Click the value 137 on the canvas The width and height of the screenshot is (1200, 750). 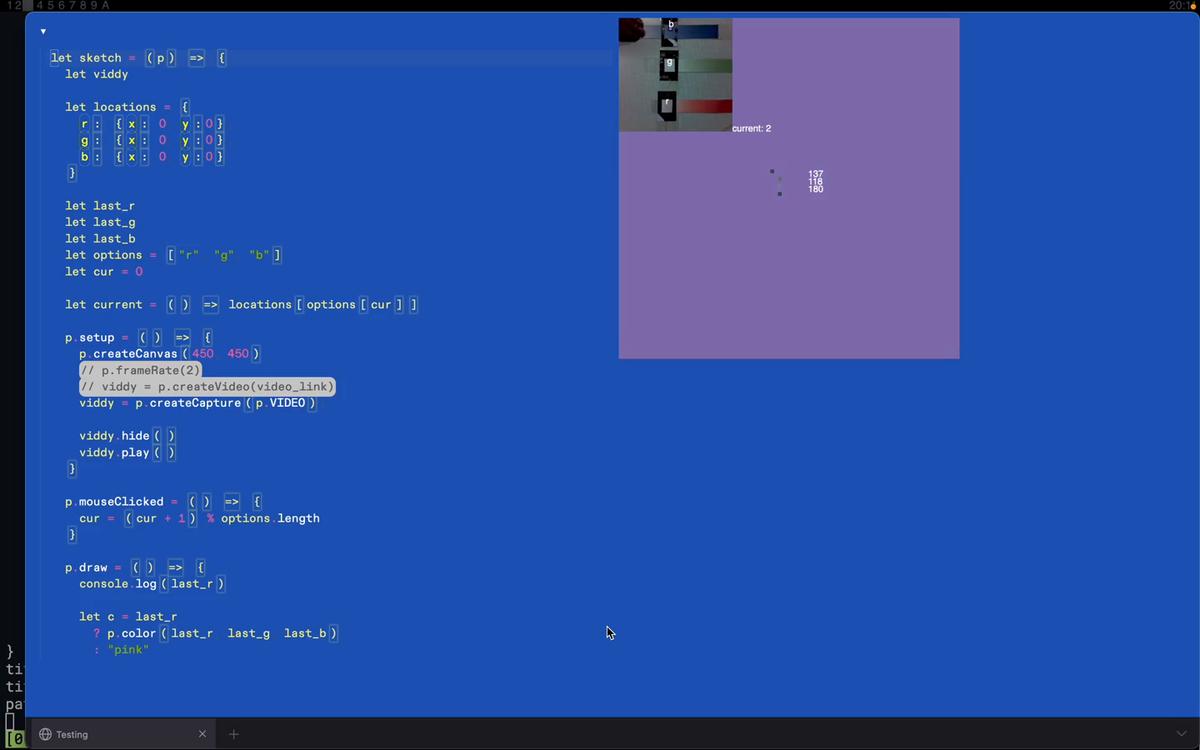click(x=816, y=174)
